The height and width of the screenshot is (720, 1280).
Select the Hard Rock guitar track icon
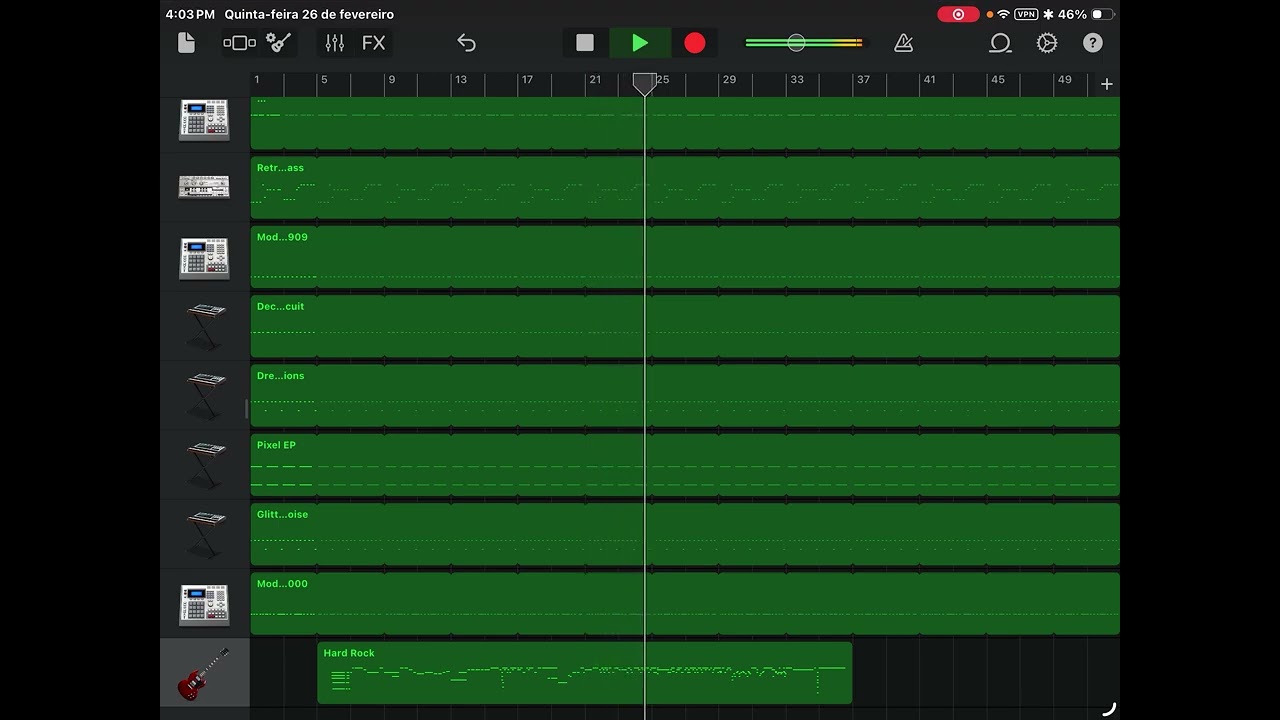(x=204, y=673)
